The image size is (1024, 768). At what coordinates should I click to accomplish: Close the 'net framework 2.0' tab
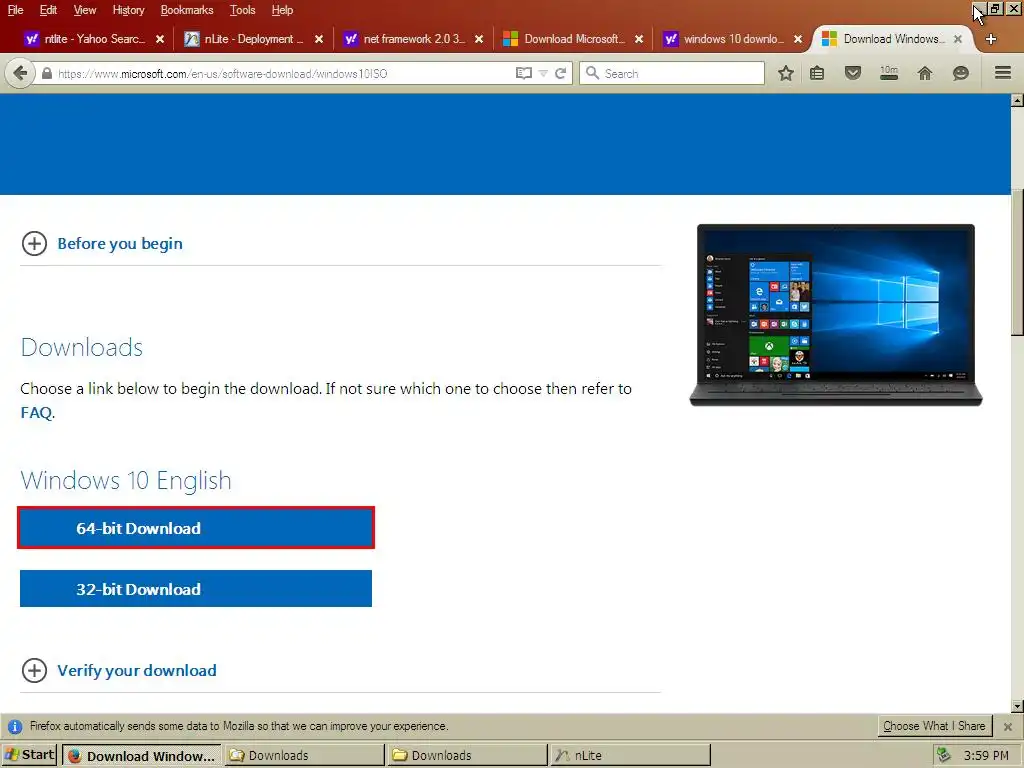479,39
